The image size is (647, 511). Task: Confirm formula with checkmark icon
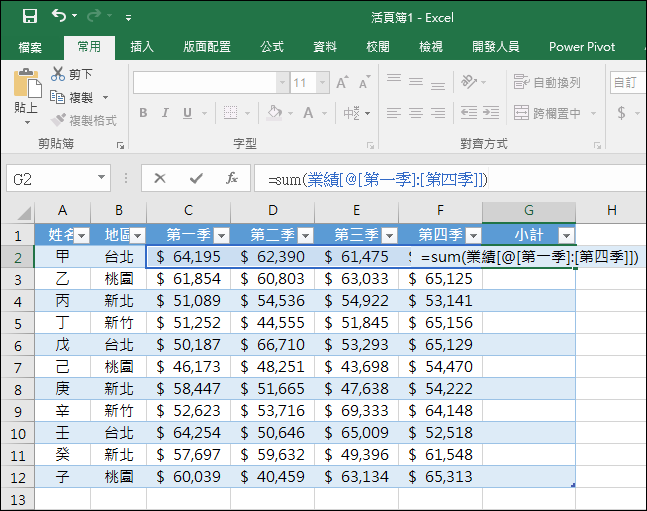(196, 178)
